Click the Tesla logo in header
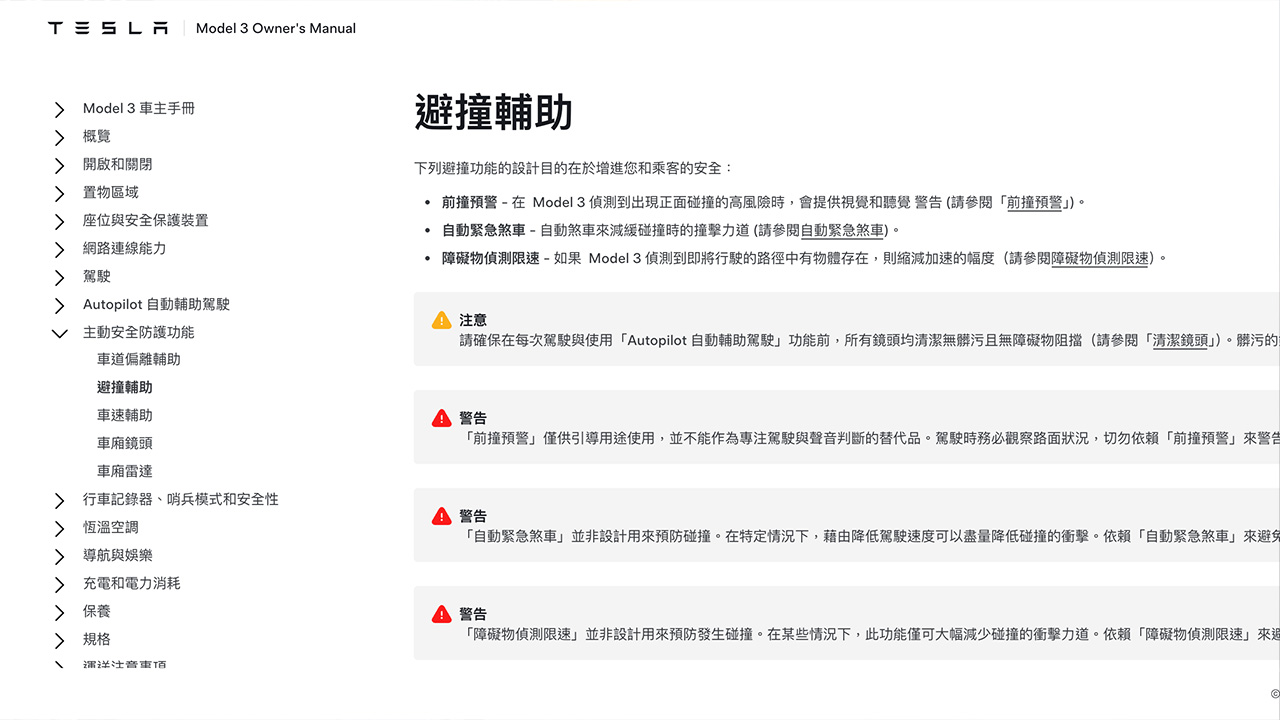 pos(108,28)
